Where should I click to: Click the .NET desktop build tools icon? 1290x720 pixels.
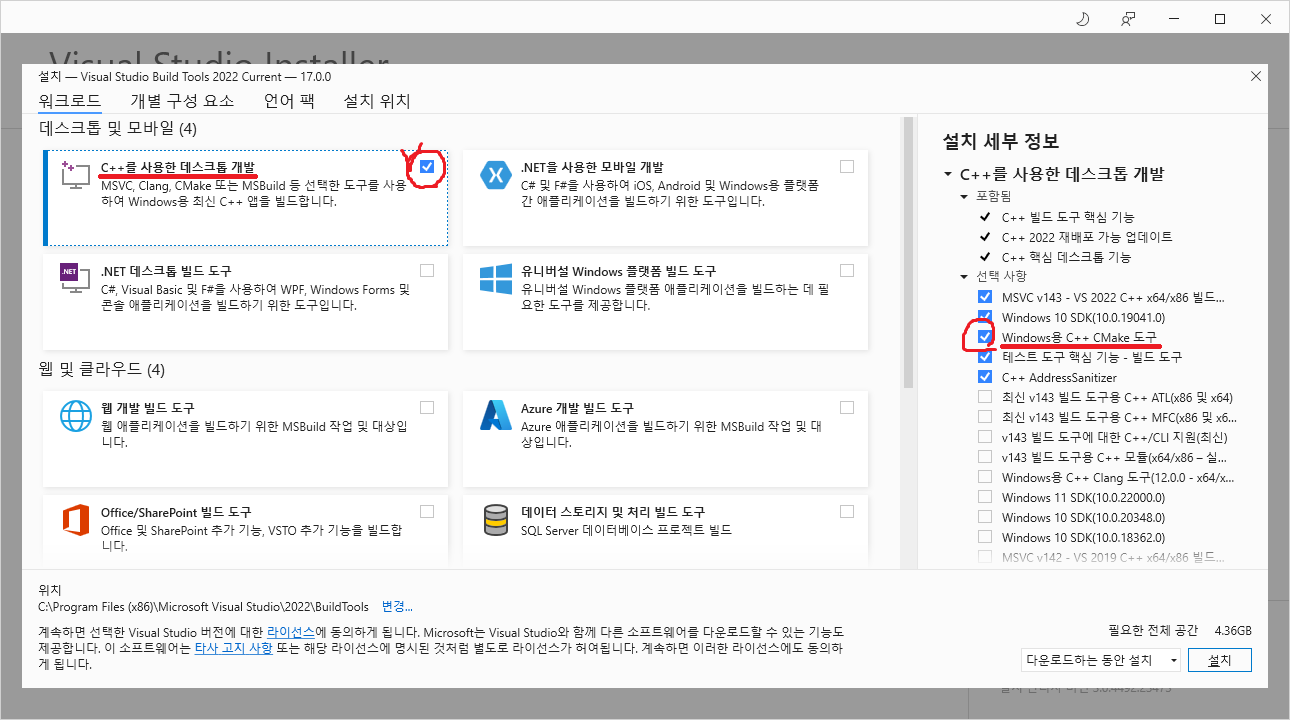click(x=75, y=277)
